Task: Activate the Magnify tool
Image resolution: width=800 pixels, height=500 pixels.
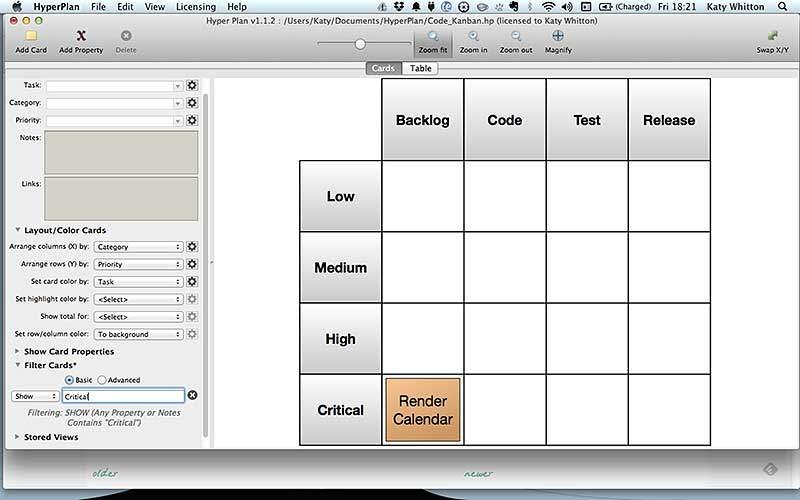Action: click(x=557, y=37)
